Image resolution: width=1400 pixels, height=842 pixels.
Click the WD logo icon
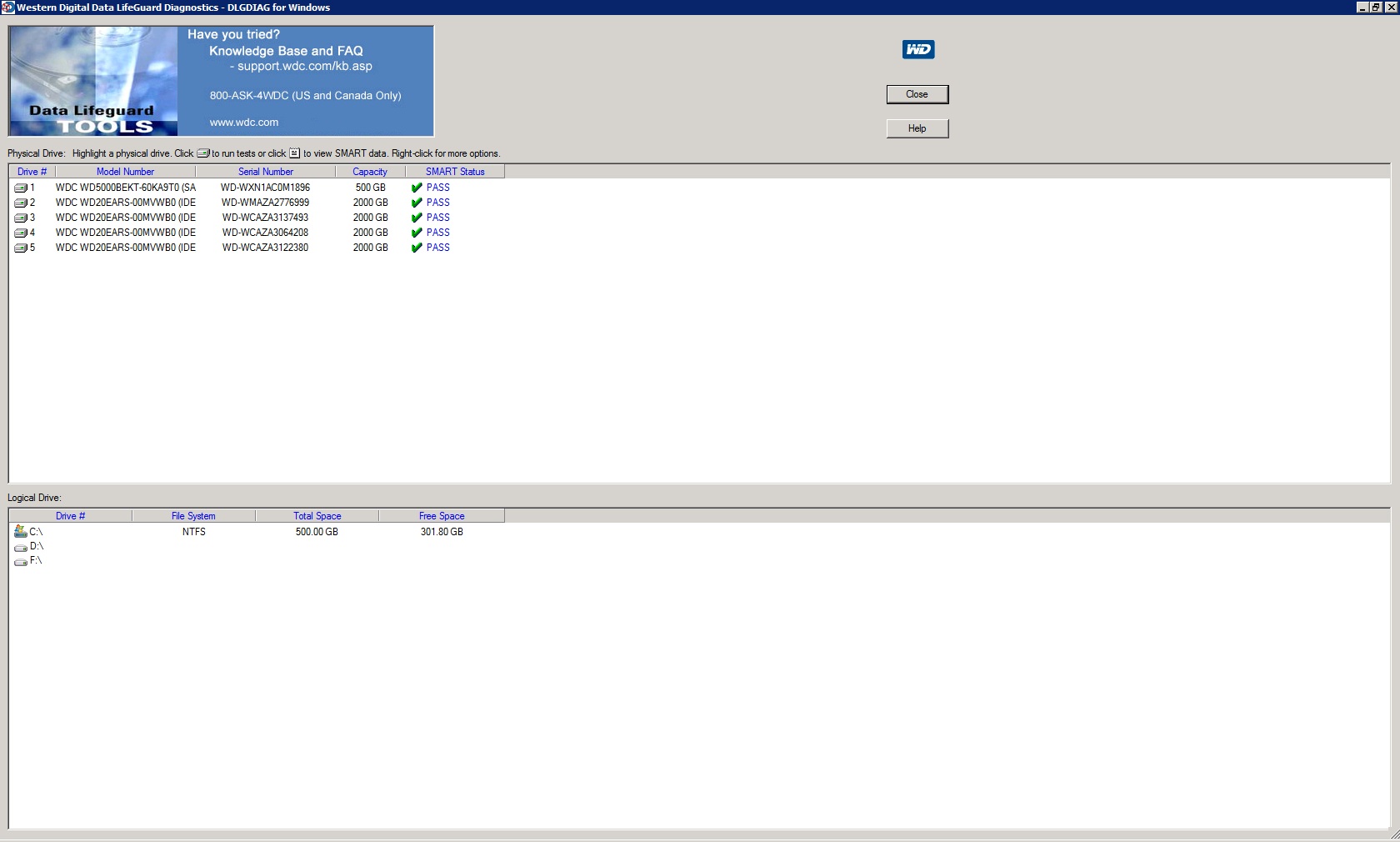point(918,49)
